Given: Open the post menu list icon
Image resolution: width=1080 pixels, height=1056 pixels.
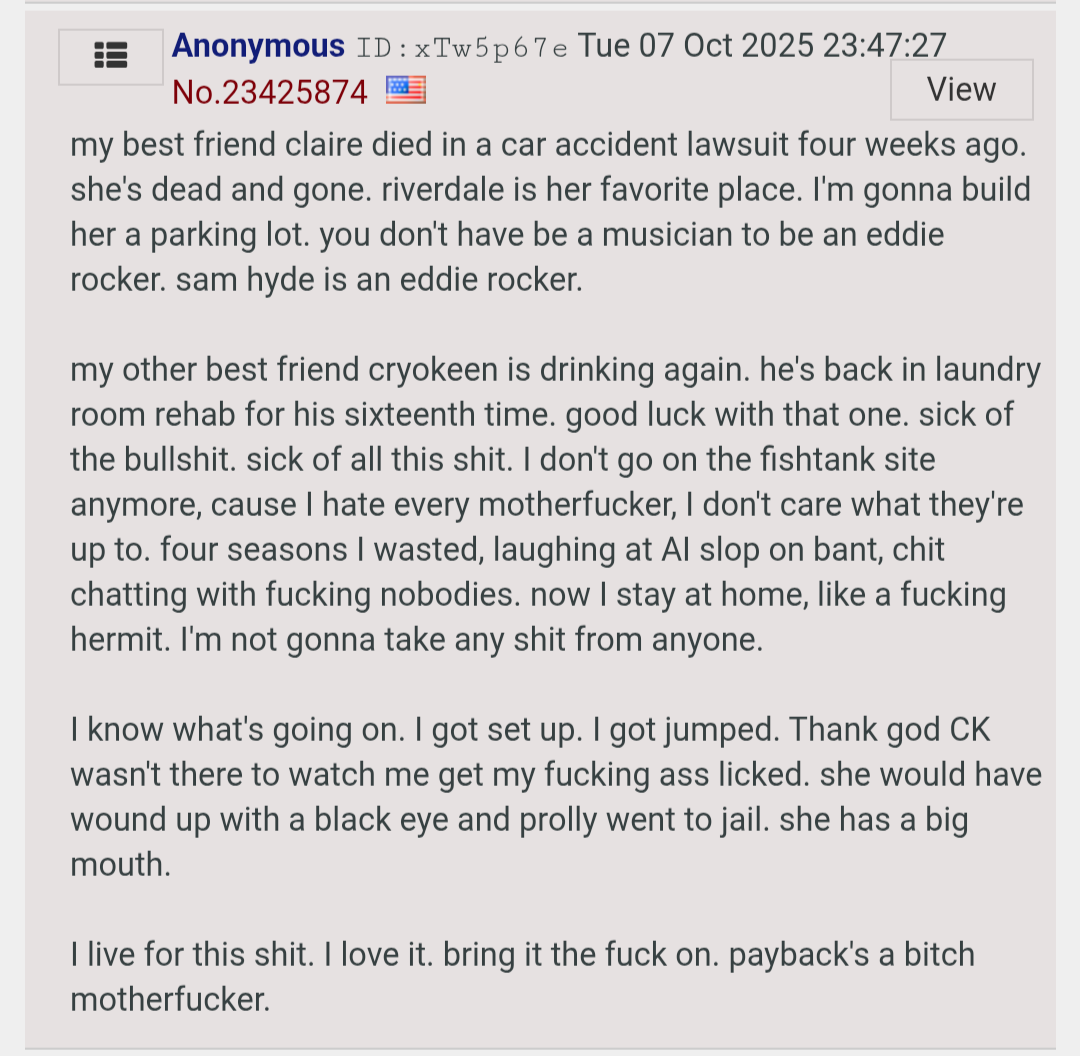Looking at the screenshot, I should (x=110, y=56).
